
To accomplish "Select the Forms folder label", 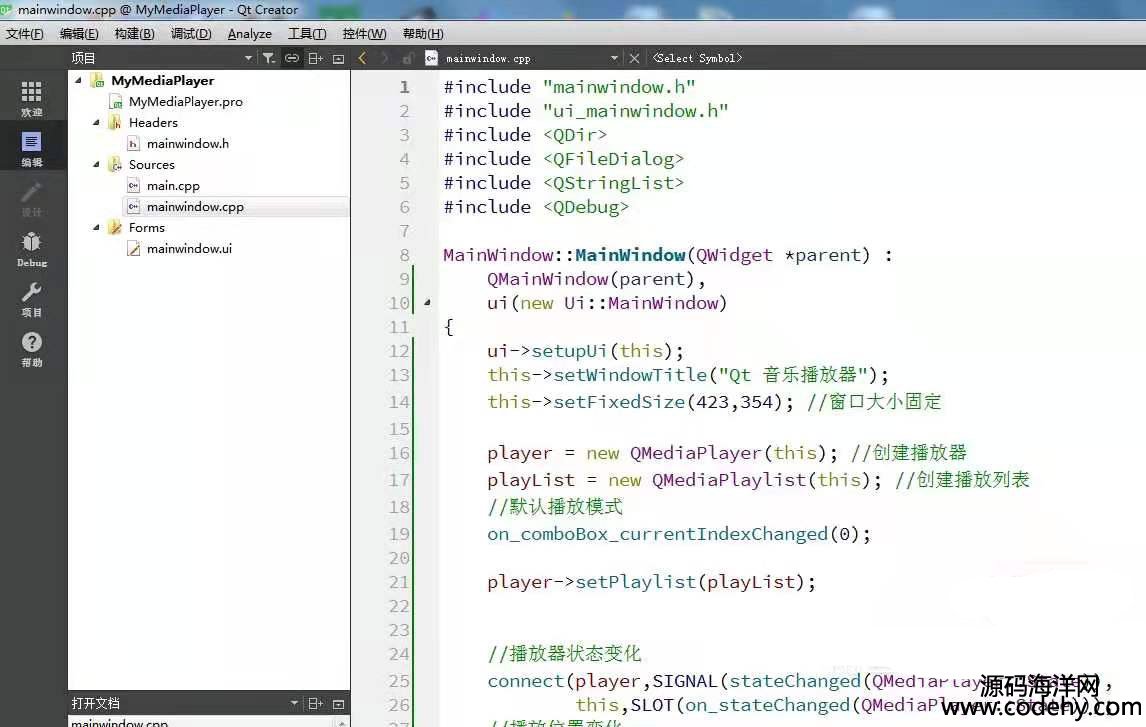I will (x=147, y=227).
